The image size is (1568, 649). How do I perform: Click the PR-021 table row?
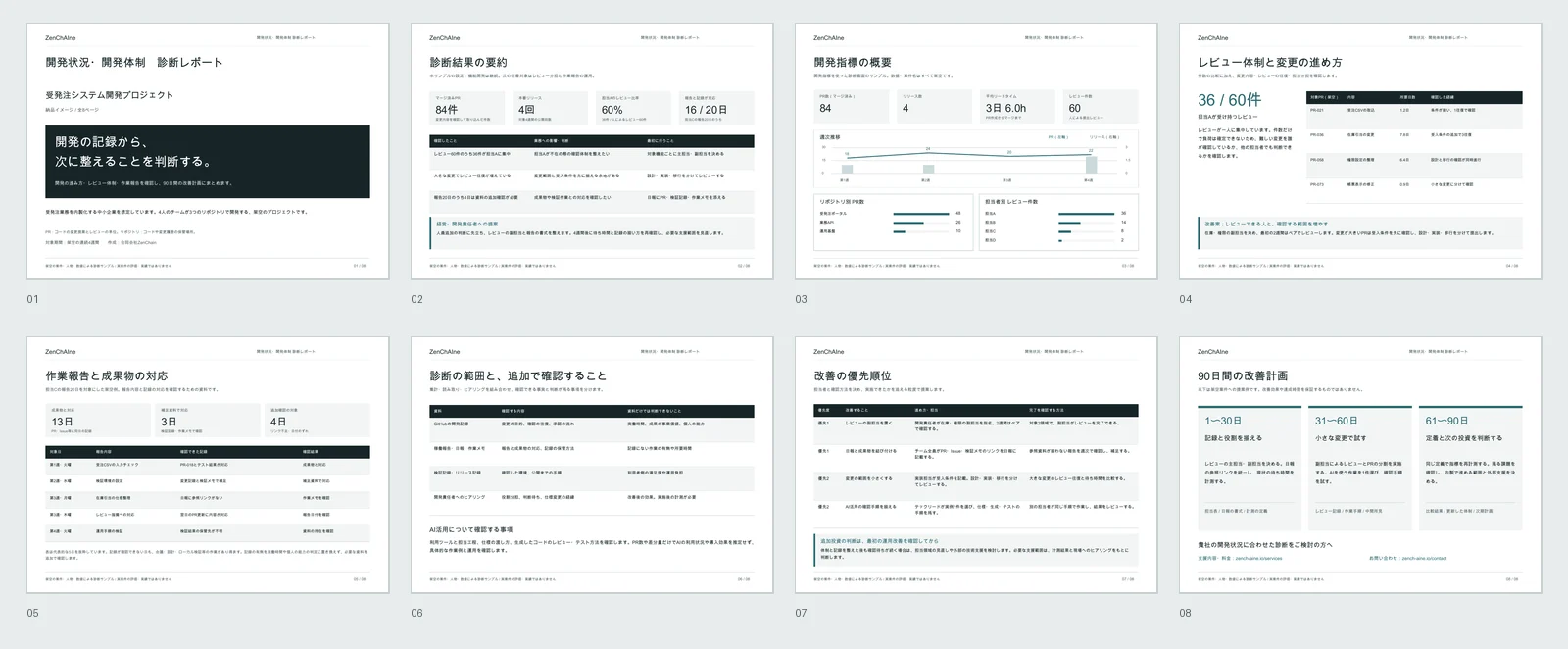pyautogui.click(x=1415, y=116)
